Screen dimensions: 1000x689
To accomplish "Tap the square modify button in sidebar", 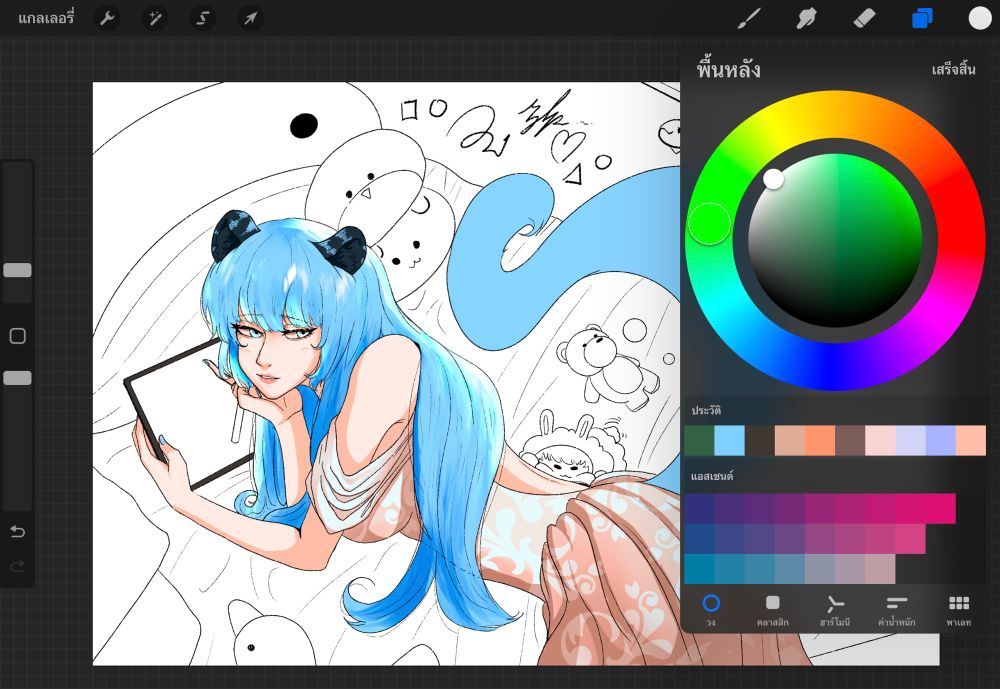I will point(18,336).
